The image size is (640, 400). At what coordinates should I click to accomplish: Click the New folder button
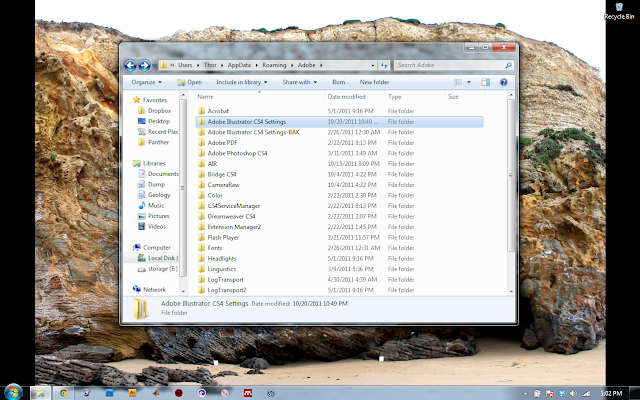tap(374, 82)
